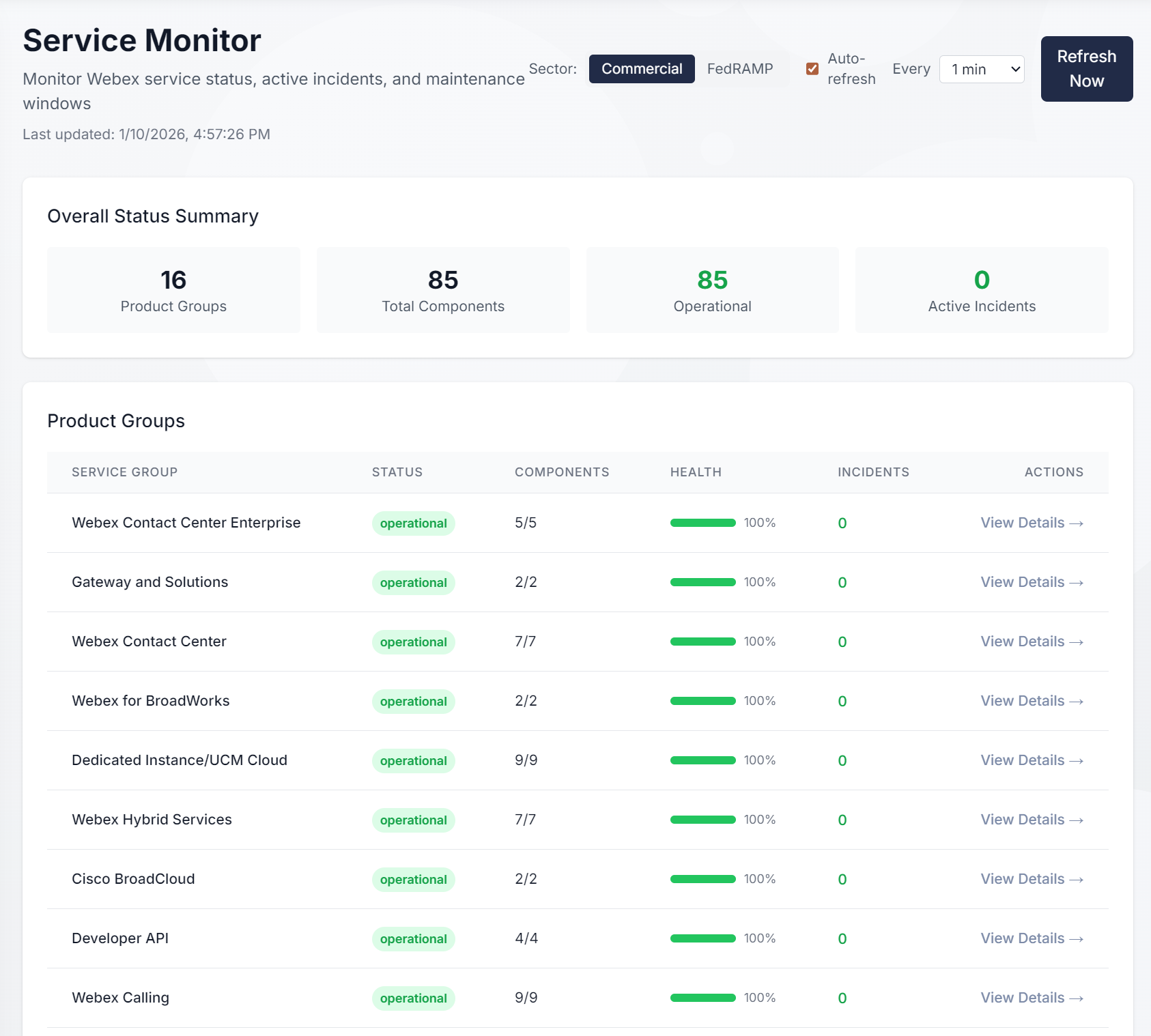Image resolution: width=1151 pixels, height=1036 pixels.
Task: Click the operational badge for Webex Contact Center
Action: (x=413, y=642)
